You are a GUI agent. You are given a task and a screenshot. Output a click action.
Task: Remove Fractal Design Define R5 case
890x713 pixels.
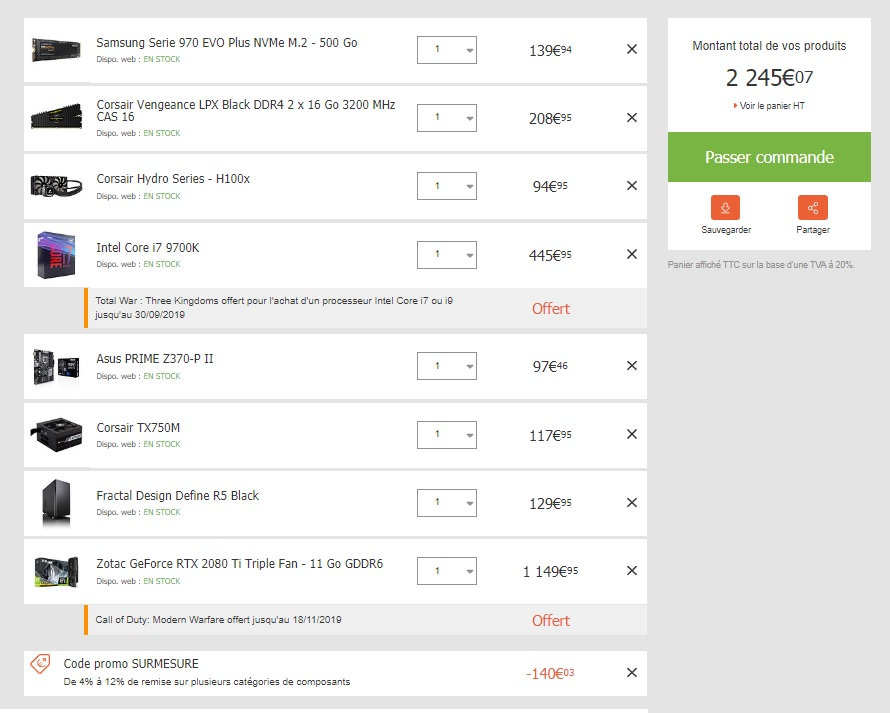(631, 502)
